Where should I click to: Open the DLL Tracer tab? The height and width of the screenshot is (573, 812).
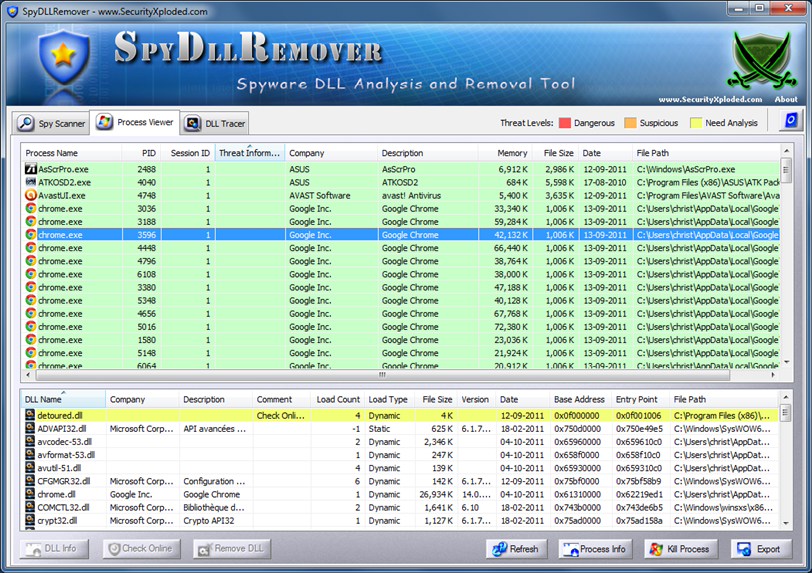[215, 123]
